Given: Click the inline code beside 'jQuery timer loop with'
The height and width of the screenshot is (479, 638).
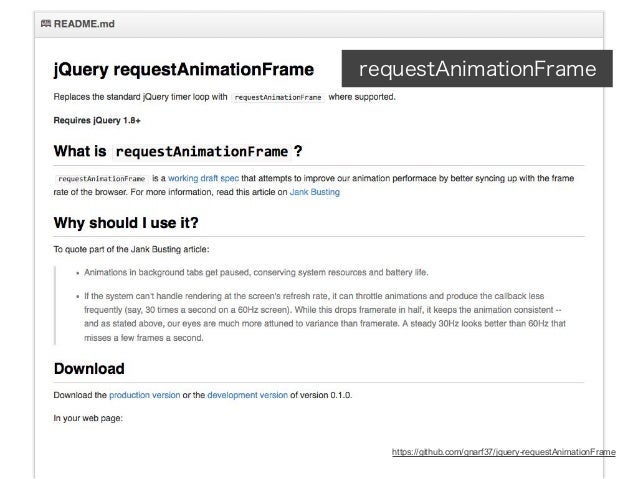Looking at the screenshot, I should [278, 98].
